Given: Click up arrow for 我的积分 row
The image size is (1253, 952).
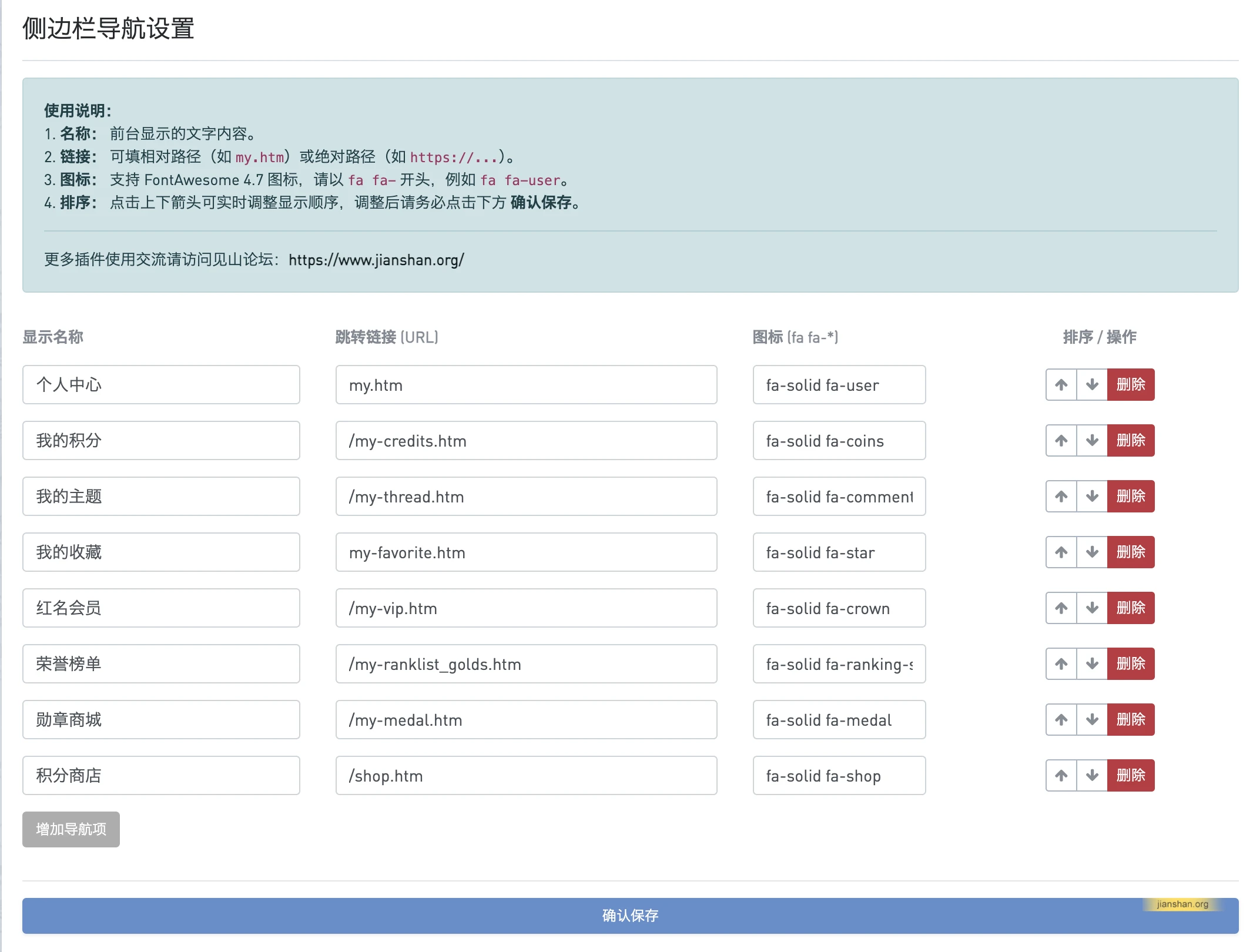Looking at the screenshot, I should (1061, 441).
